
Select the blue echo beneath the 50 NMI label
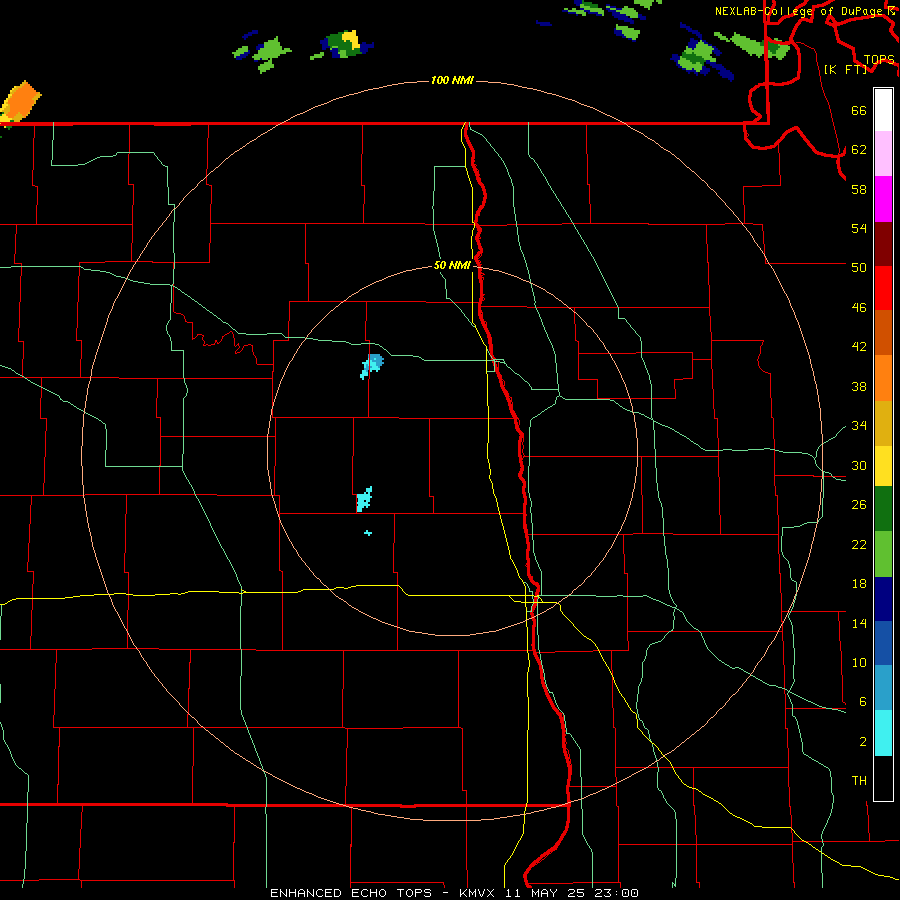372,366
